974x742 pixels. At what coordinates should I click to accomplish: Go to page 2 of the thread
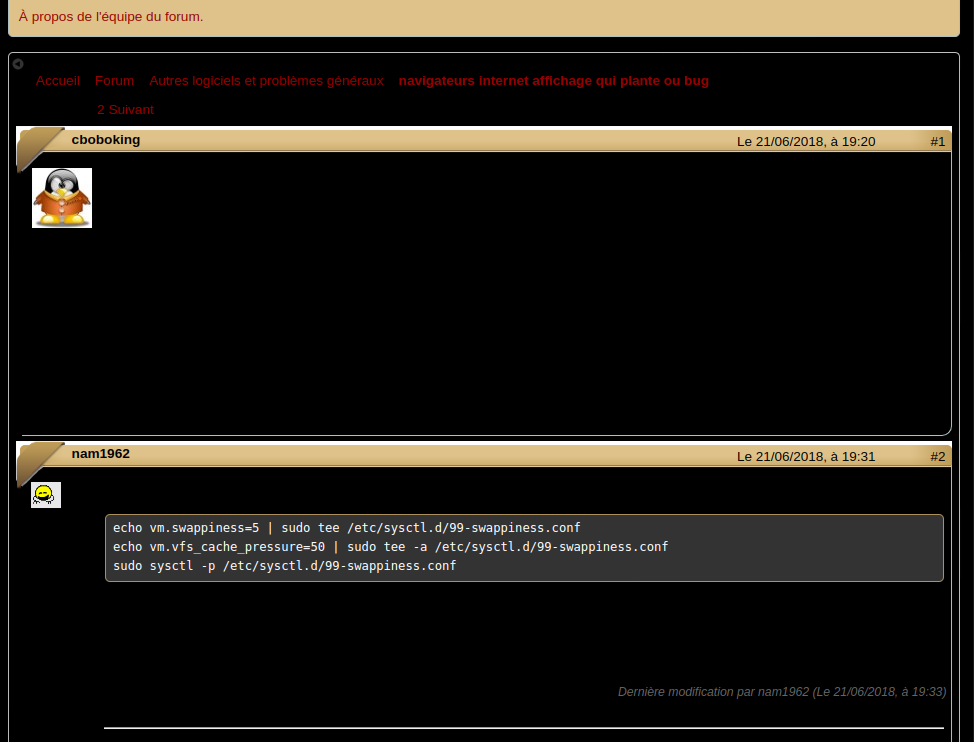[x=101, y=110]
